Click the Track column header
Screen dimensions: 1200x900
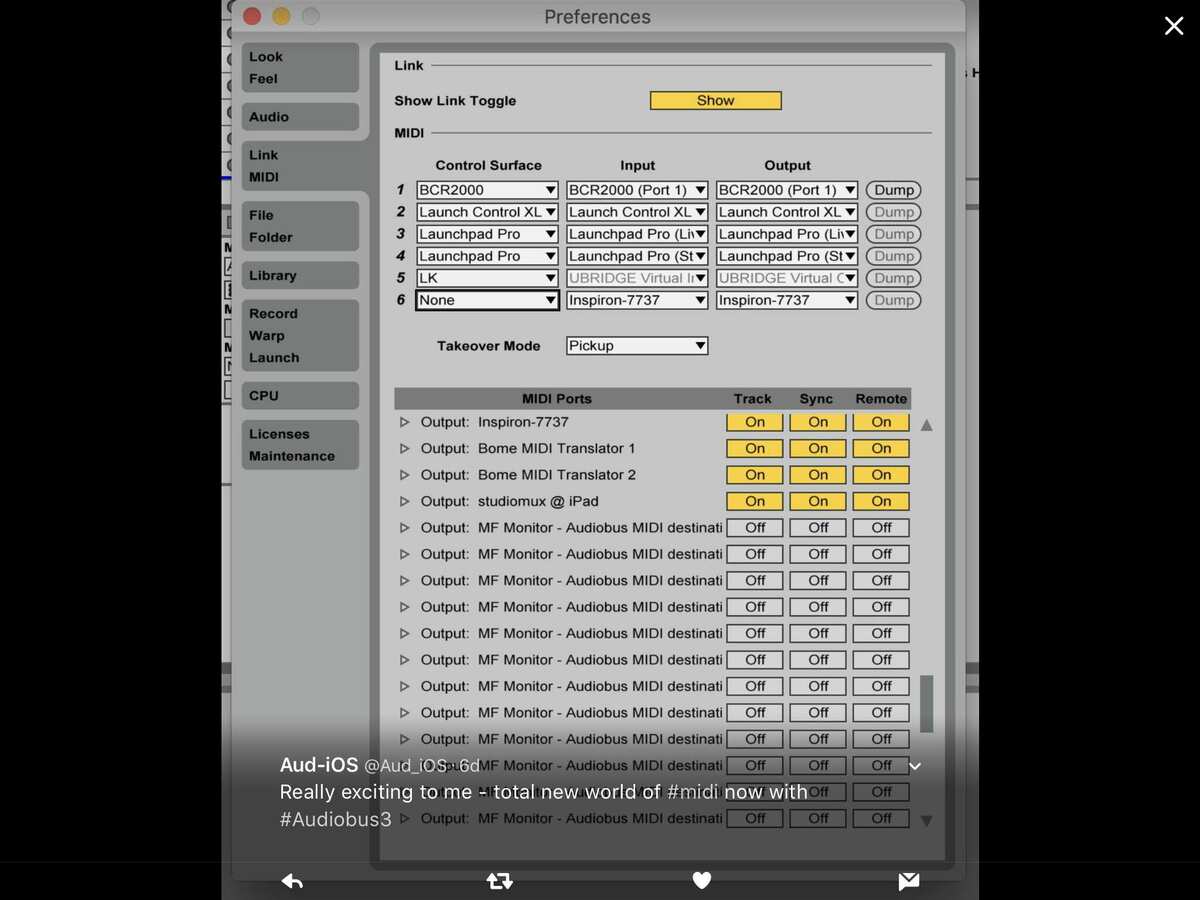click(752, 399)
